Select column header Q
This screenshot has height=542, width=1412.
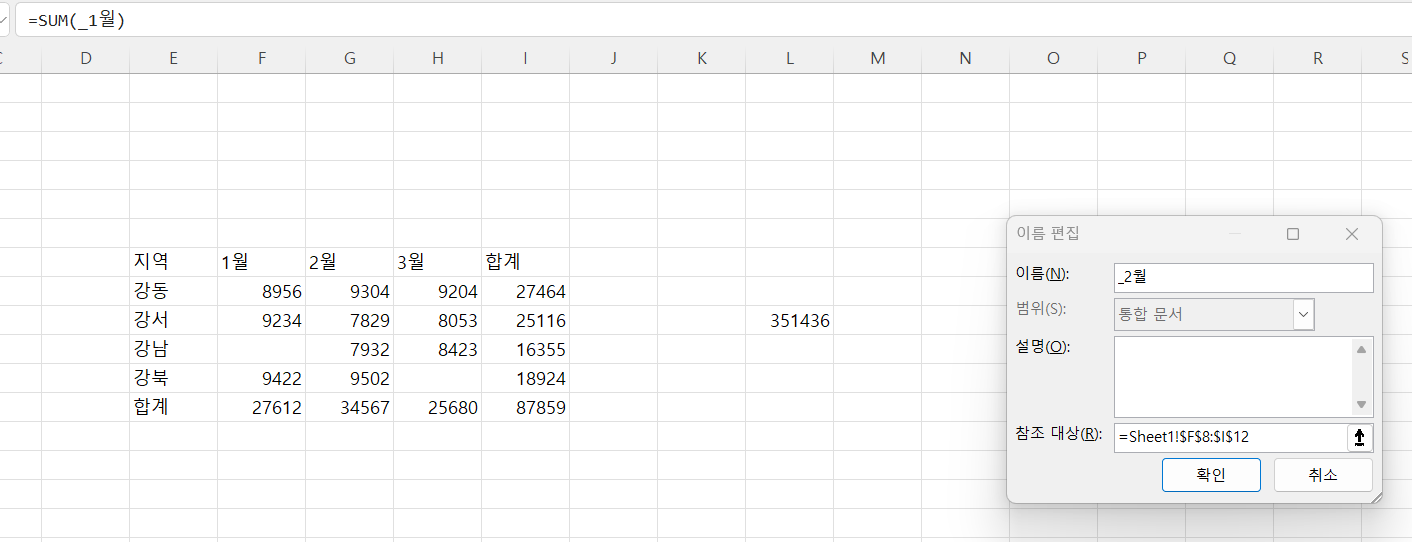click(1230, 59)
